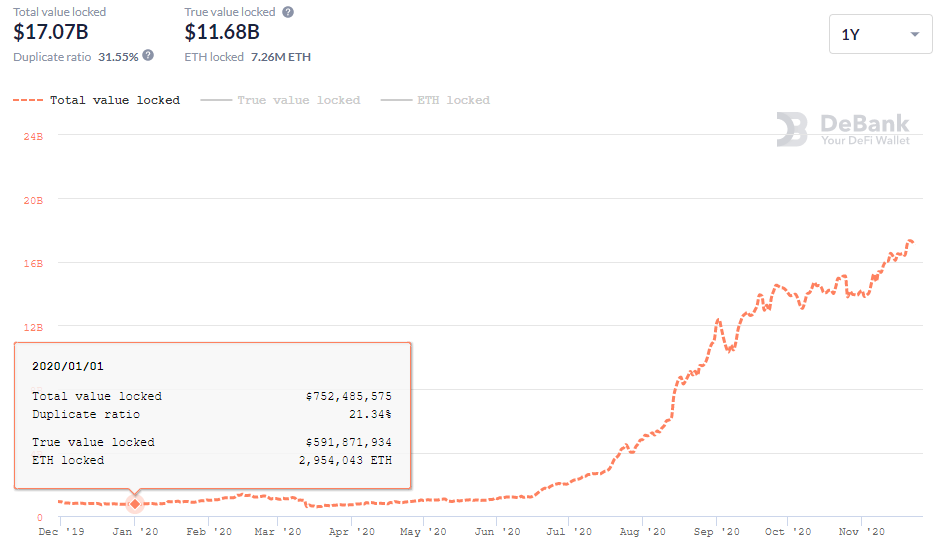This screenshot has height=548, width=942.
Task: Click the $11.68B true value figure
Action: pos(222,32)
